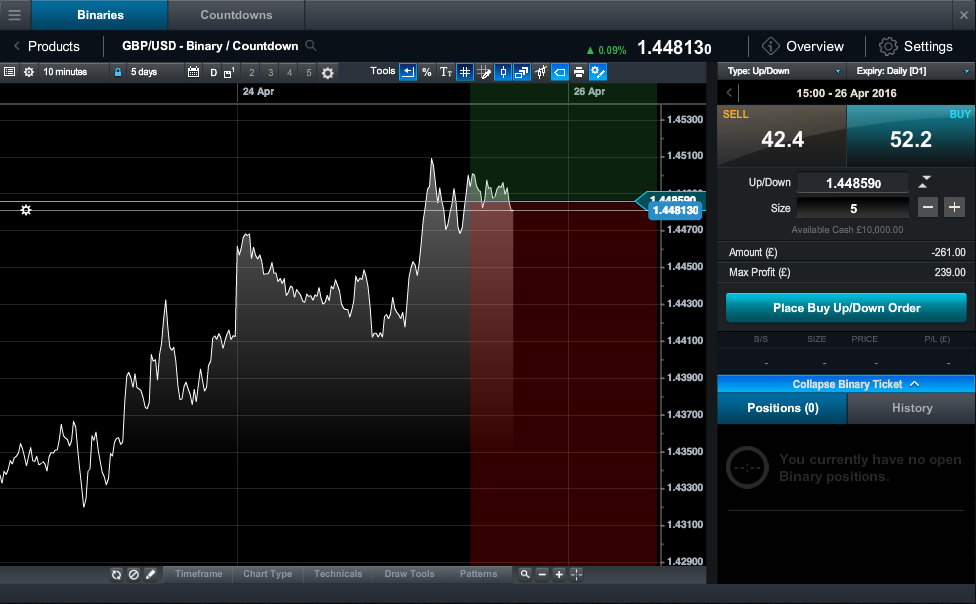Switch to the Countdowns tab
The image size is (976, 604).
coord(237,15)
